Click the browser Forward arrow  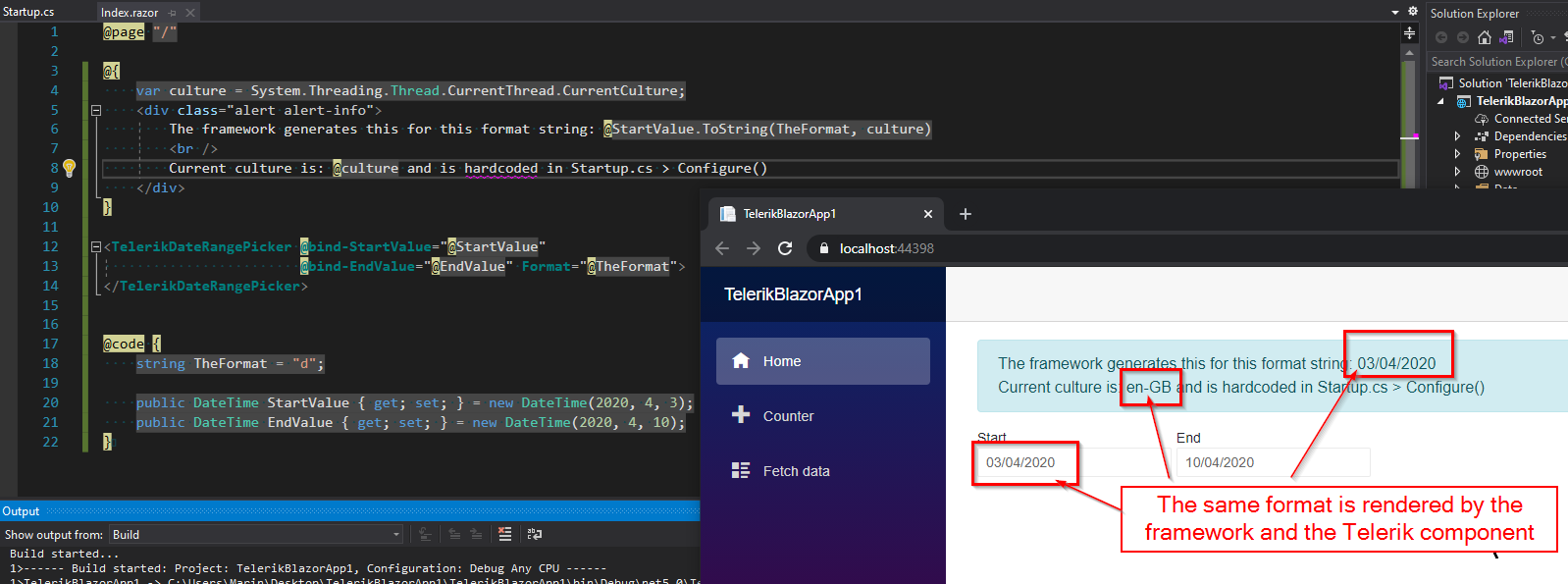click(x=754, y=248)
